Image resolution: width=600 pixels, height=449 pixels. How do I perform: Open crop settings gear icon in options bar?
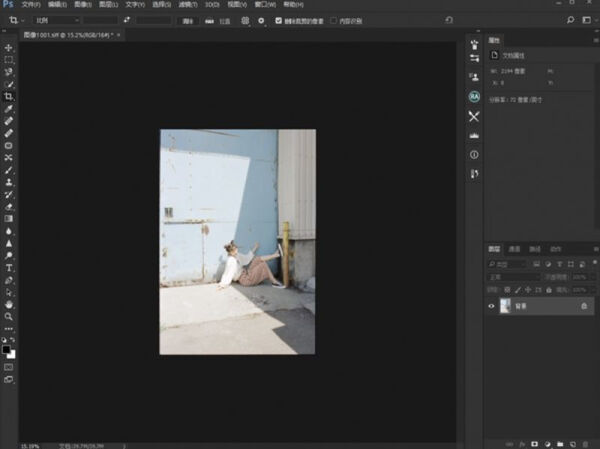[x=261, y=19]
